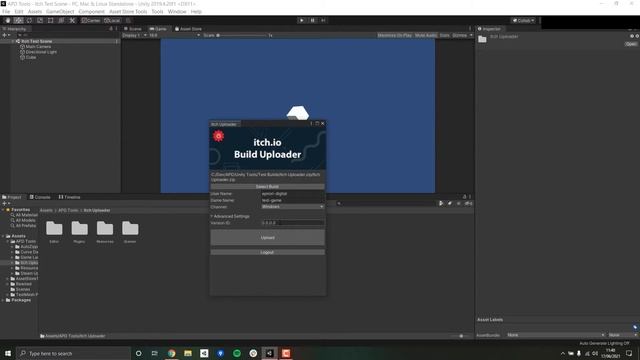This screenshot has width=640, height=360.
Task: Open the Editor folder thumbnail
Action: coord(54,229)
